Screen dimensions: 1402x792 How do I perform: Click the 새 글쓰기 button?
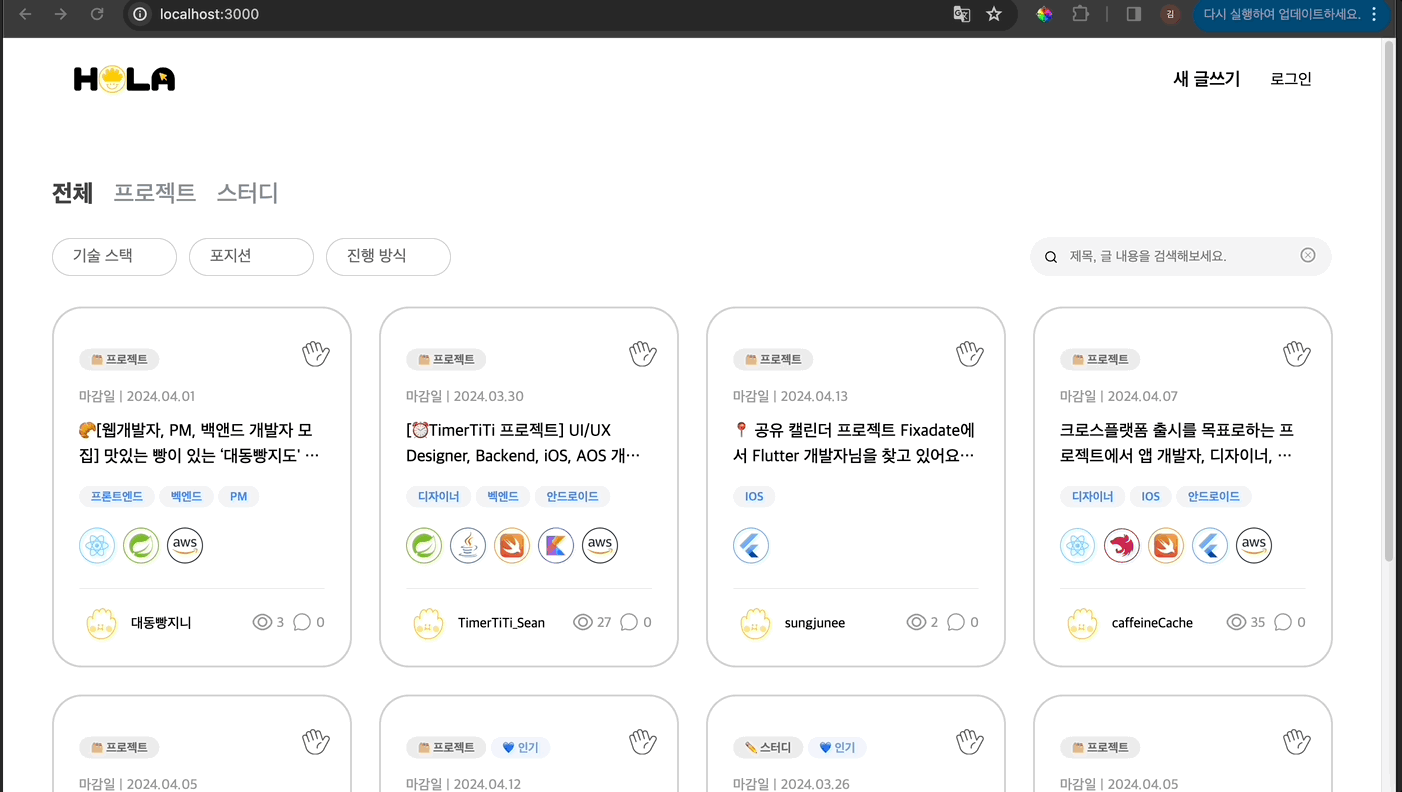[x=1206, y=79]
